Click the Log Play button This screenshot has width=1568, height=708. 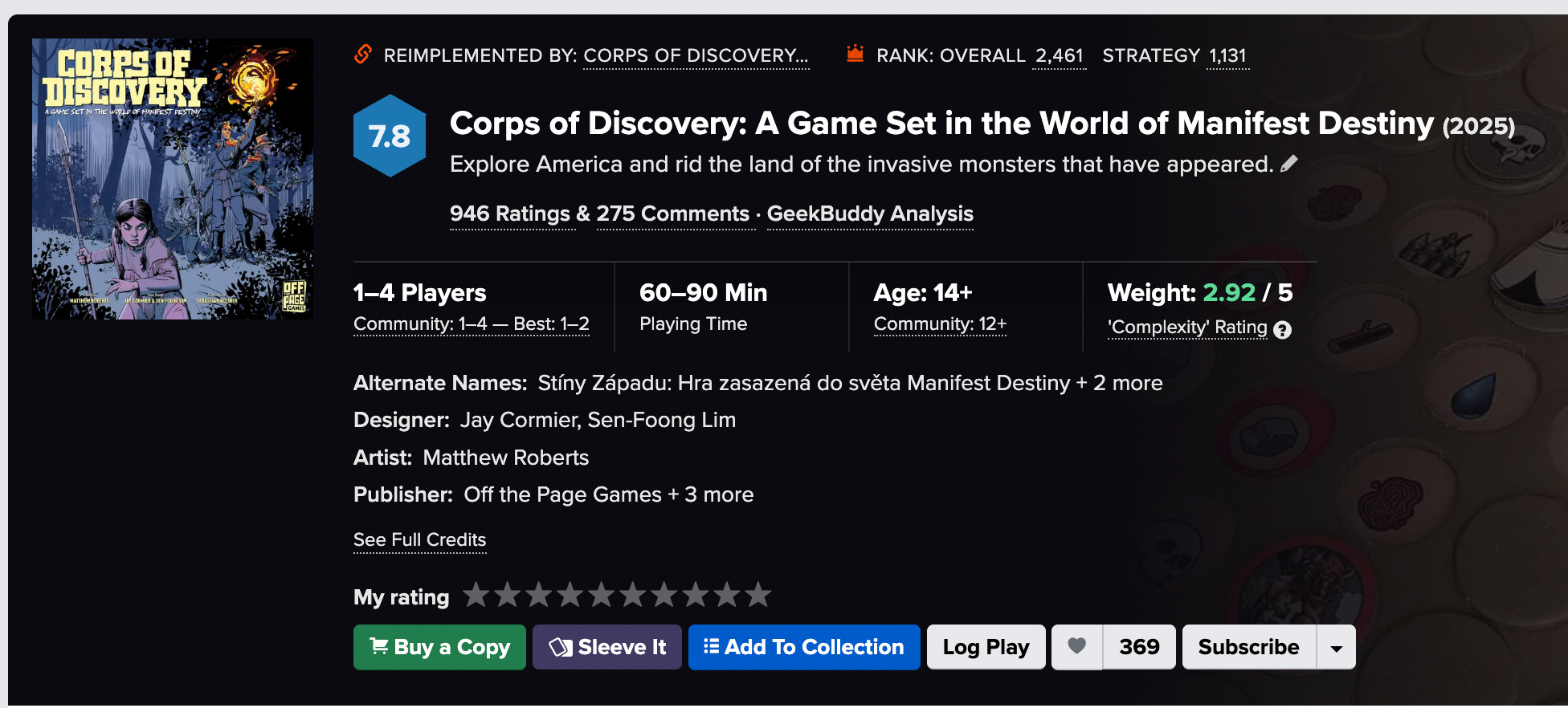[x=986, y=647]
